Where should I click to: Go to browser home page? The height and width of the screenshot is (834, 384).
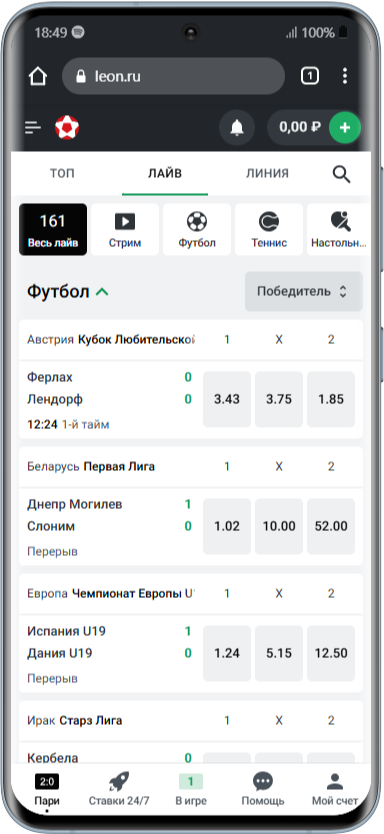[x=38, y=76]
